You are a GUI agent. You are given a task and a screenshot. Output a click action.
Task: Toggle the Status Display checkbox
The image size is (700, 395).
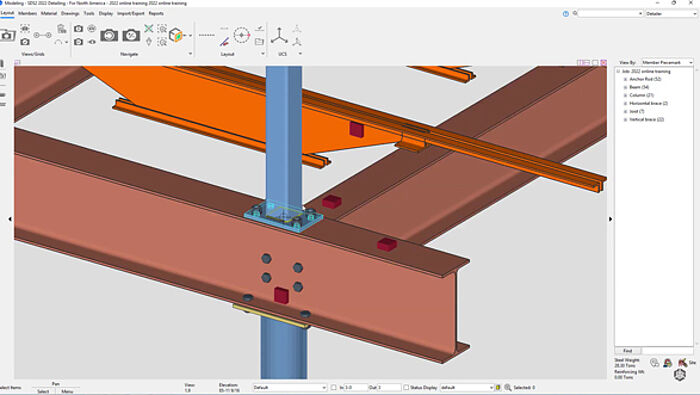tap(406, 387)
